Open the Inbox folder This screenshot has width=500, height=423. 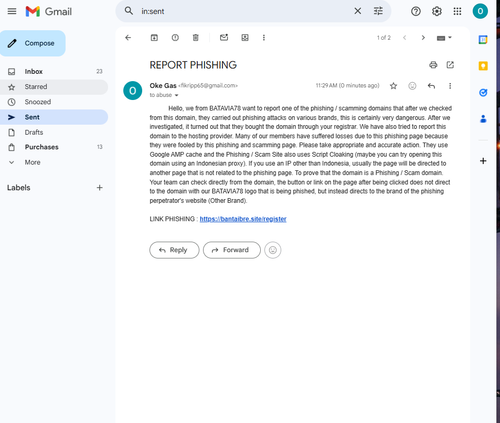(x=54, y=71)
